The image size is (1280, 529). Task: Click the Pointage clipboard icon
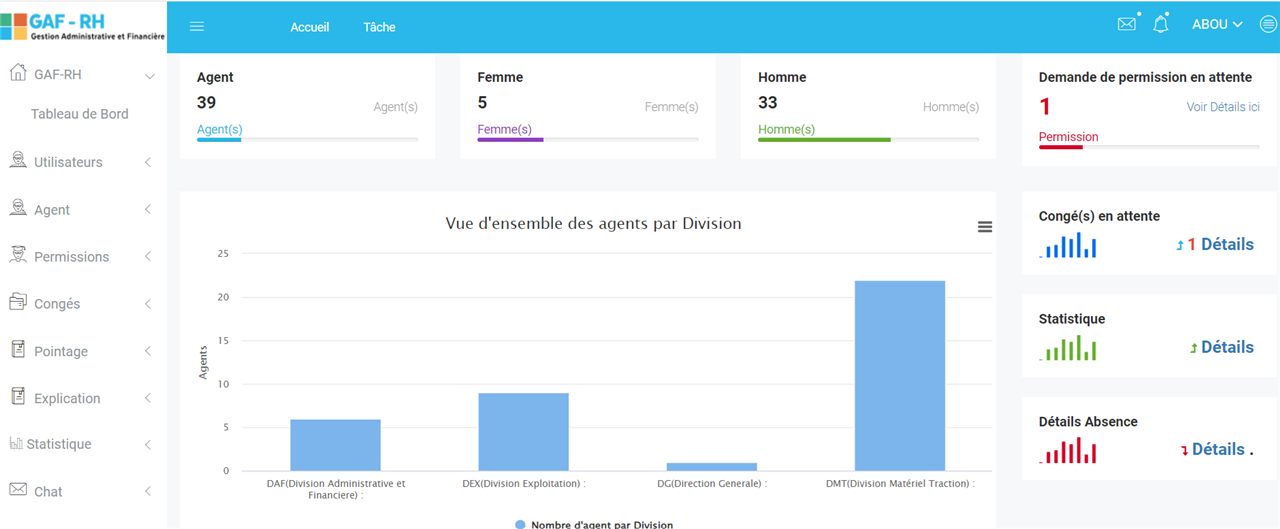pos(17,350)
